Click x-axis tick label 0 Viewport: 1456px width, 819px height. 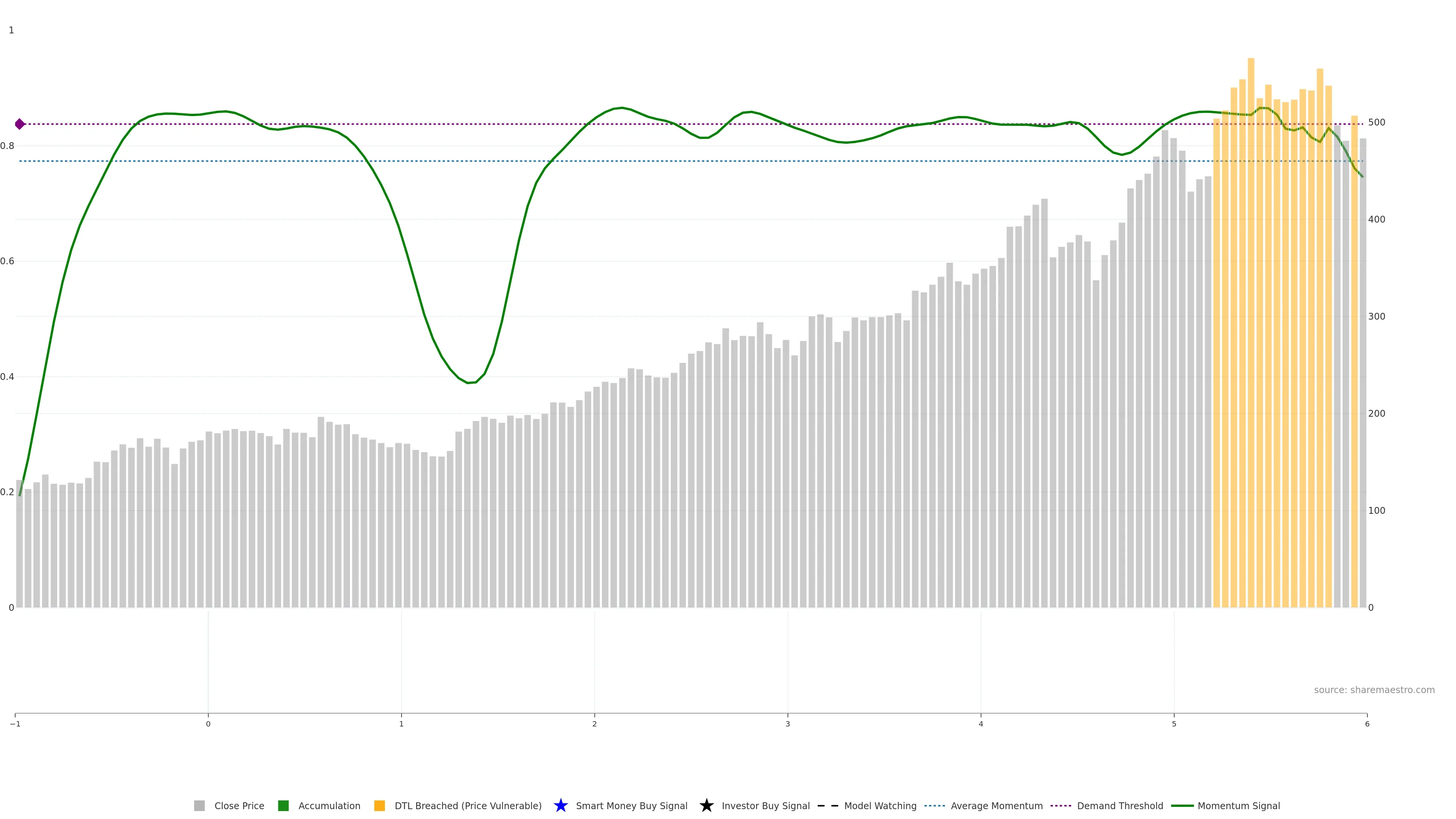(x=208, y=724)
